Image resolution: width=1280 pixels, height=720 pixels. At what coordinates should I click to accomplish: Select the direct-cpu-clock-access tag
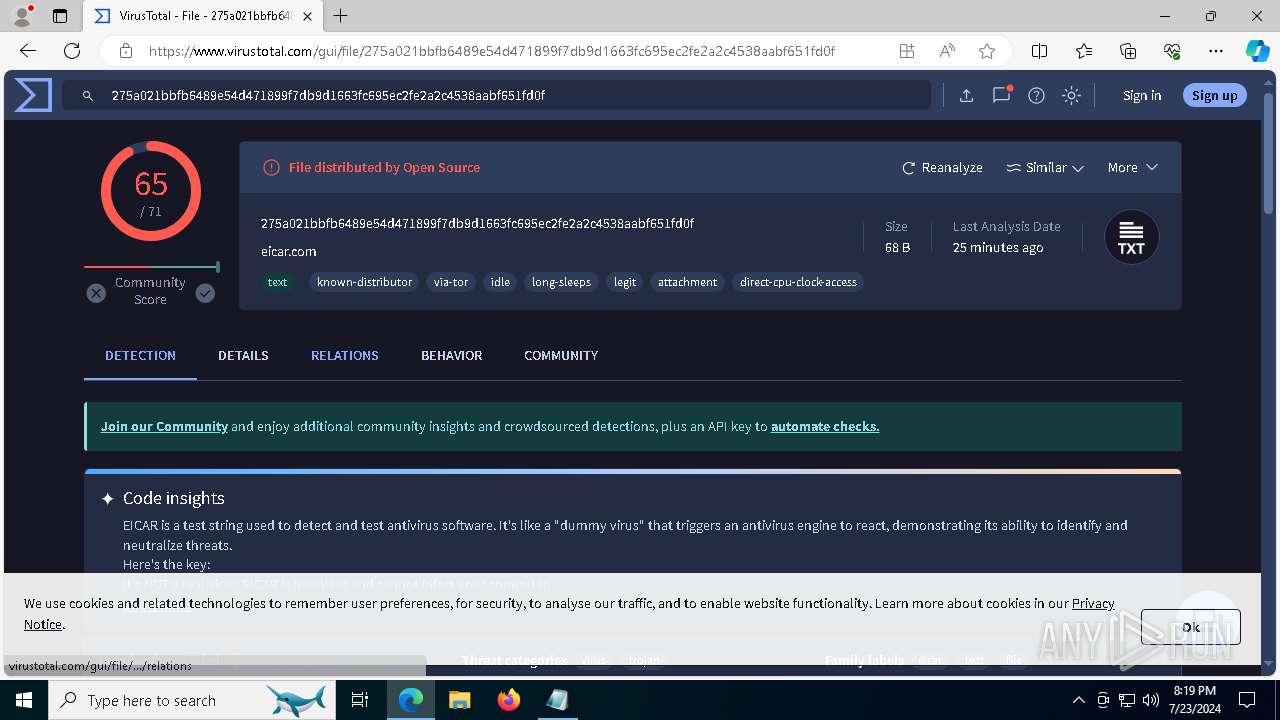(x=798, y=282)
